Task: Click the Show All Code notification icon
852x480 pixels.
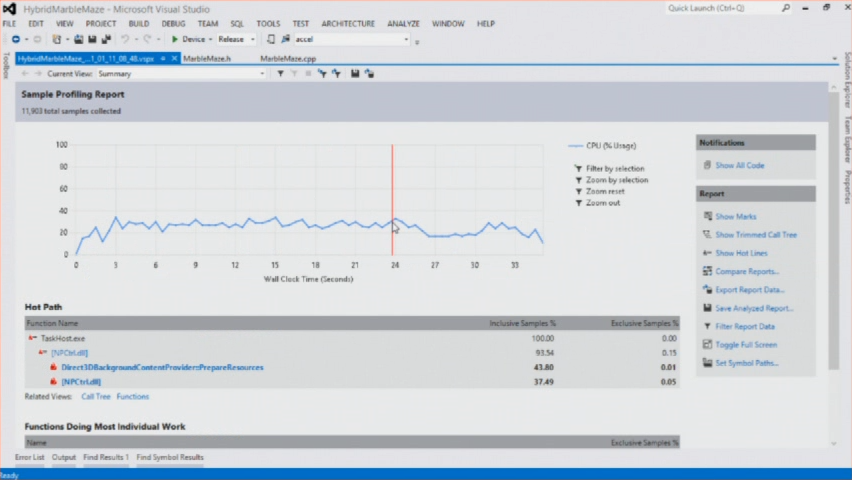Action: click(x=707, y=165)
